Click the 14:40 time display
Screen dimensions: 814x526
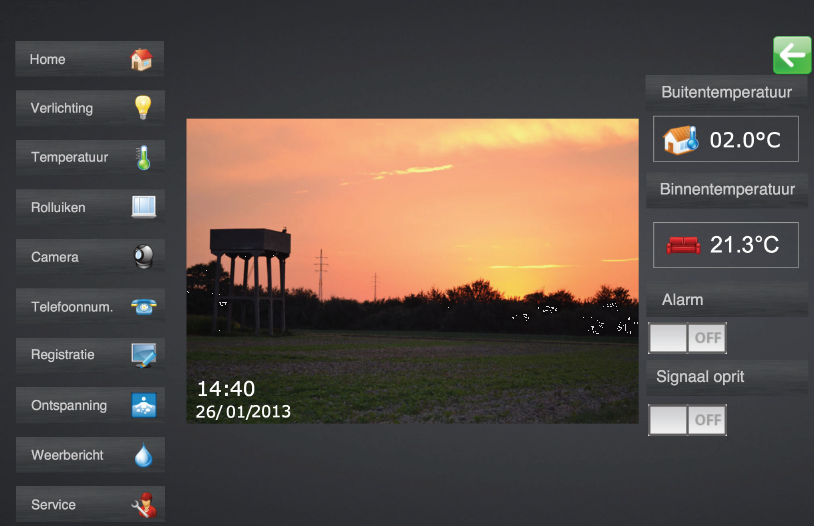coord(226,389)
